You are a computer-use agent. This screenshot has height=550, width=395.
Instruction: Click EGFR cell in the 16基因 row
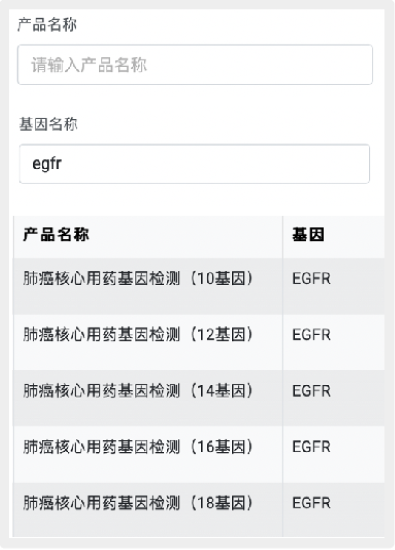tap(312, 447)
